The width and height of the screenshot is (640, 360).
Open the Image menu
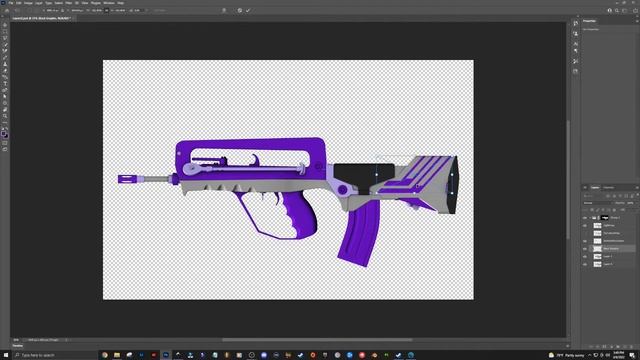coord(28,3)
